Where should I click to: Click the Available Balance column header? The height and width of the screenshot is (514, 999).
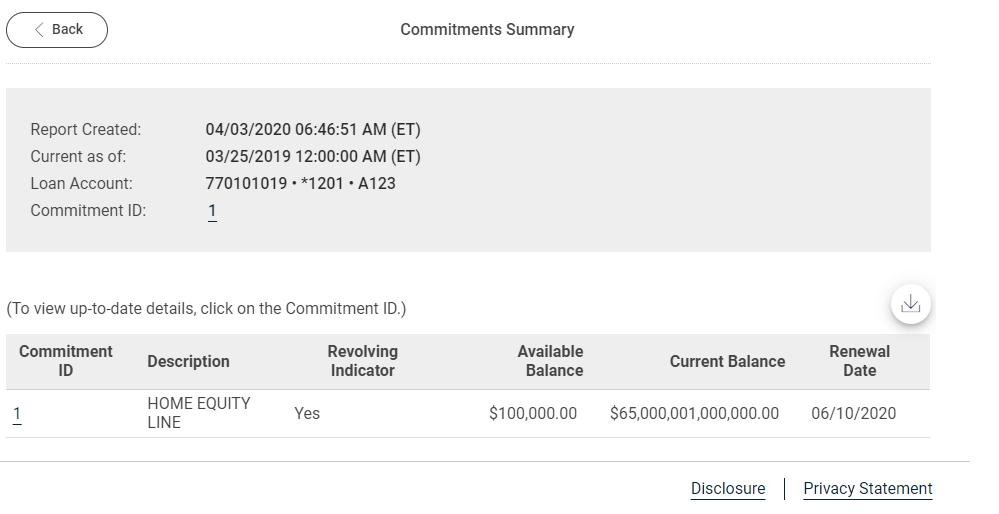[550, 361]
